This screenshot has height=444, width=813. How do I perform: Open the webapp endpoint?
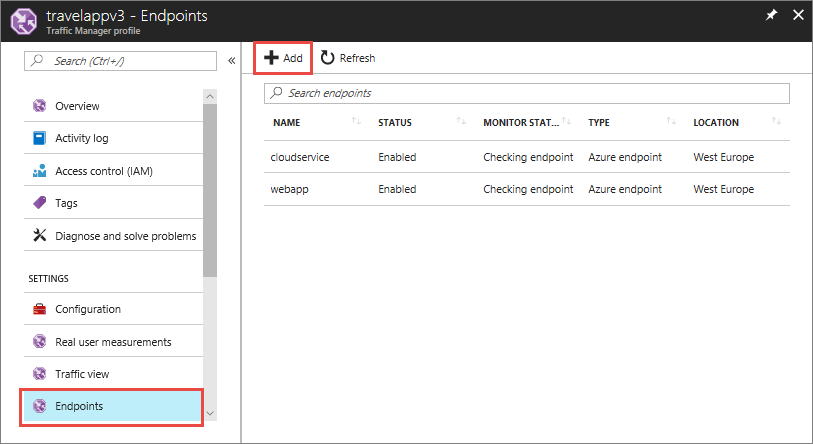[289, 189]
